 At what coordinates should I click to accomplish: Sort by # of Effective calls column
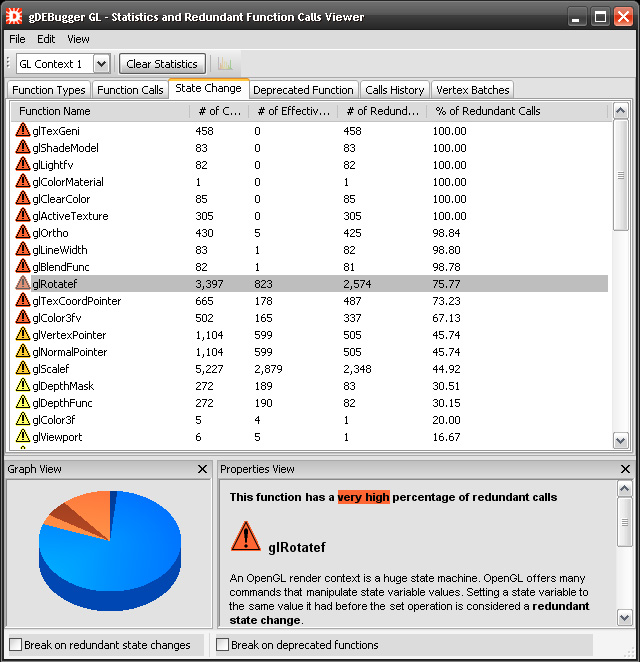tap(293, 111)
